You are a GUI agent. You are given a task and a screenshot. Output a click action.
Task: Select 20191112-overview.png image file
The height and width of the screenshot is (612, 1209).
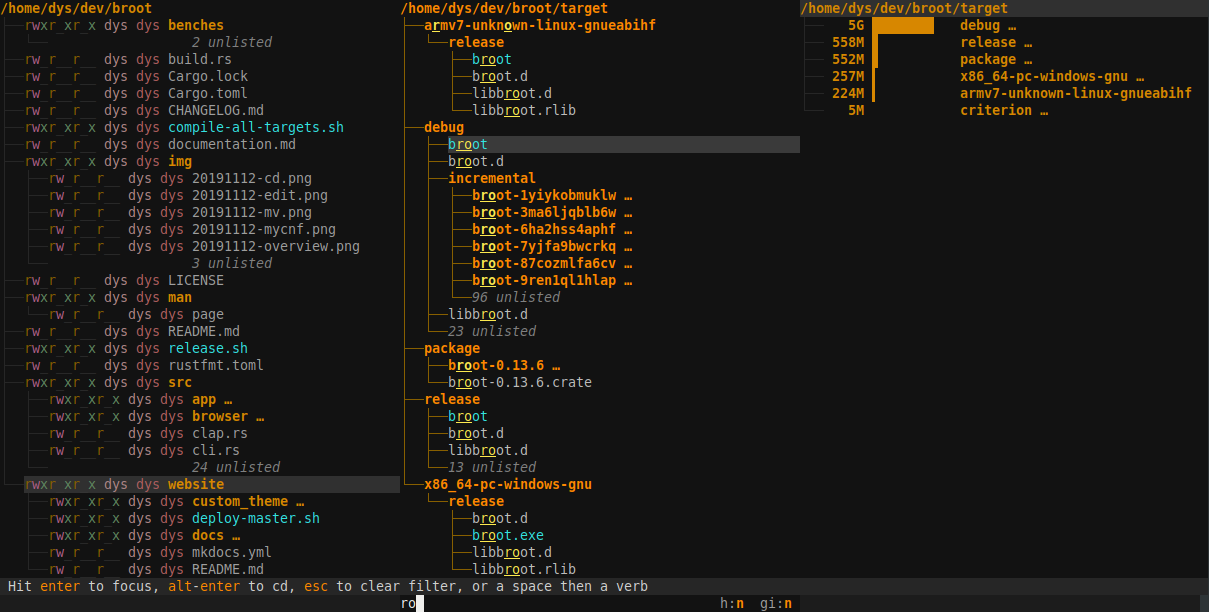(x=276, y=246)
